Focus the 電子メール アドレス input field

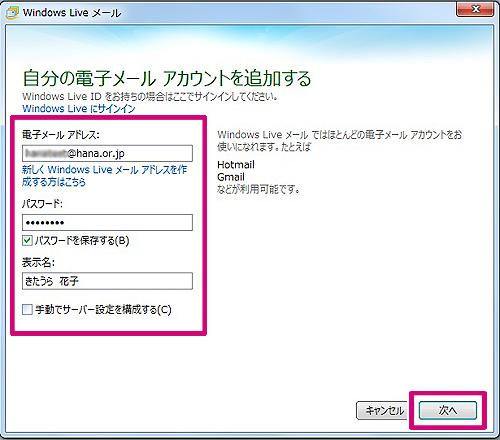107,153
